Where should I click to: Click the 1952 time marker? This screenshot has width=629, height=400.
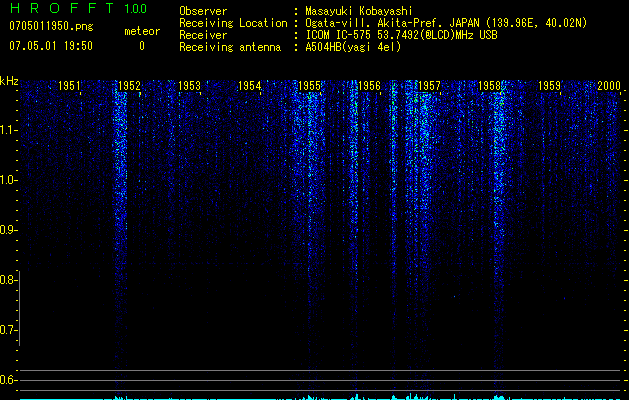(129, 85)
